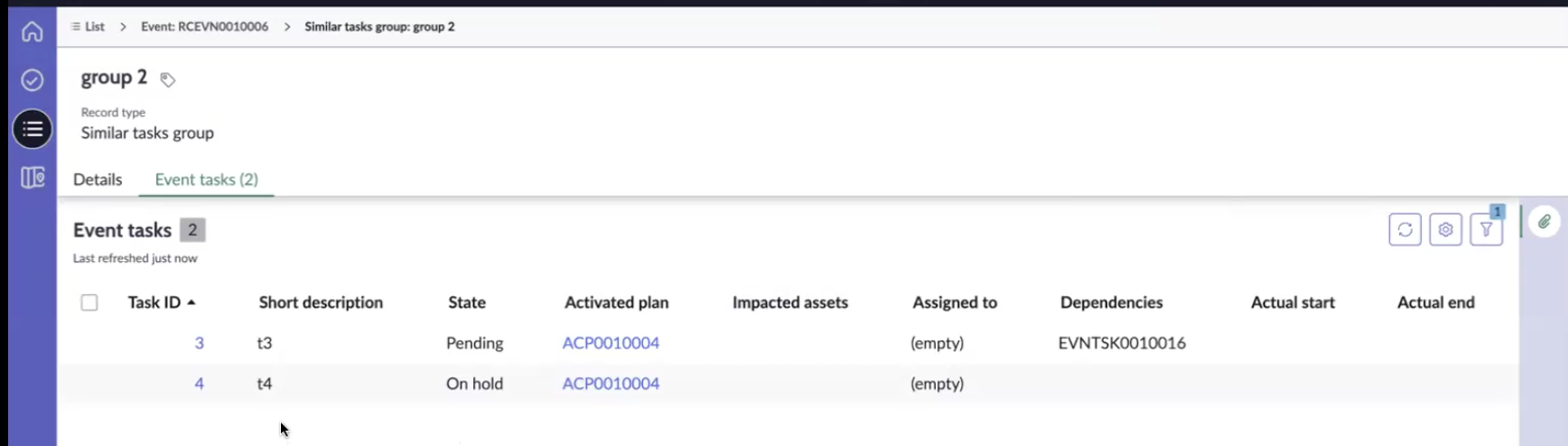Select the List view sidebar icon
This screenshot has height=446, width=1568.
click(32, 129)
